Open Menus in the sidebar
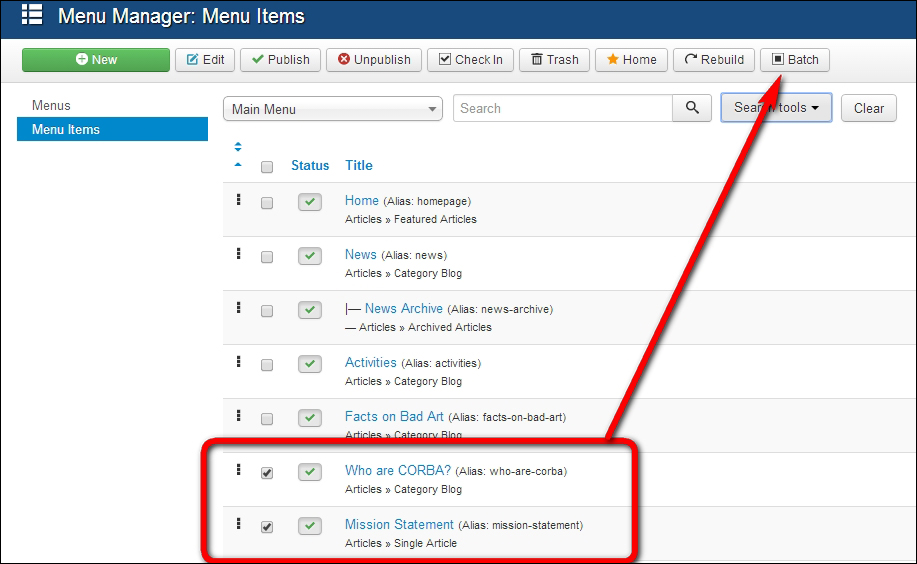Viewport: 917px width, 564px height. (x=51, y=105)
